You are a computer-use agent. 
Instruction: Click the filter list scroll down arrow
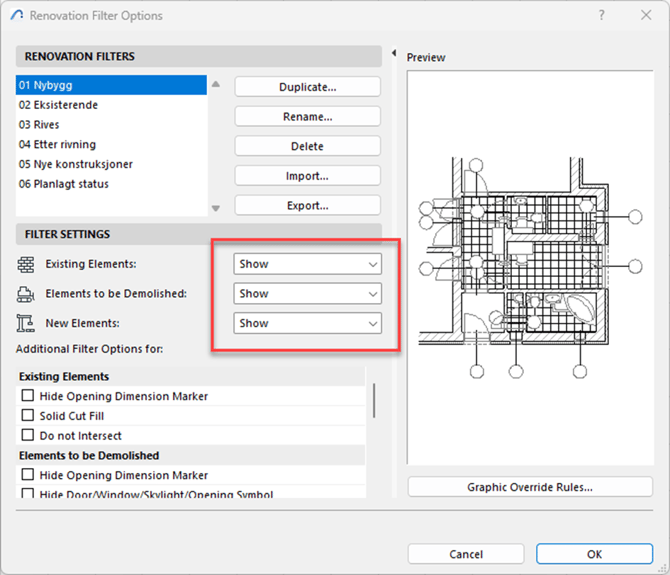tap(215, 208)
